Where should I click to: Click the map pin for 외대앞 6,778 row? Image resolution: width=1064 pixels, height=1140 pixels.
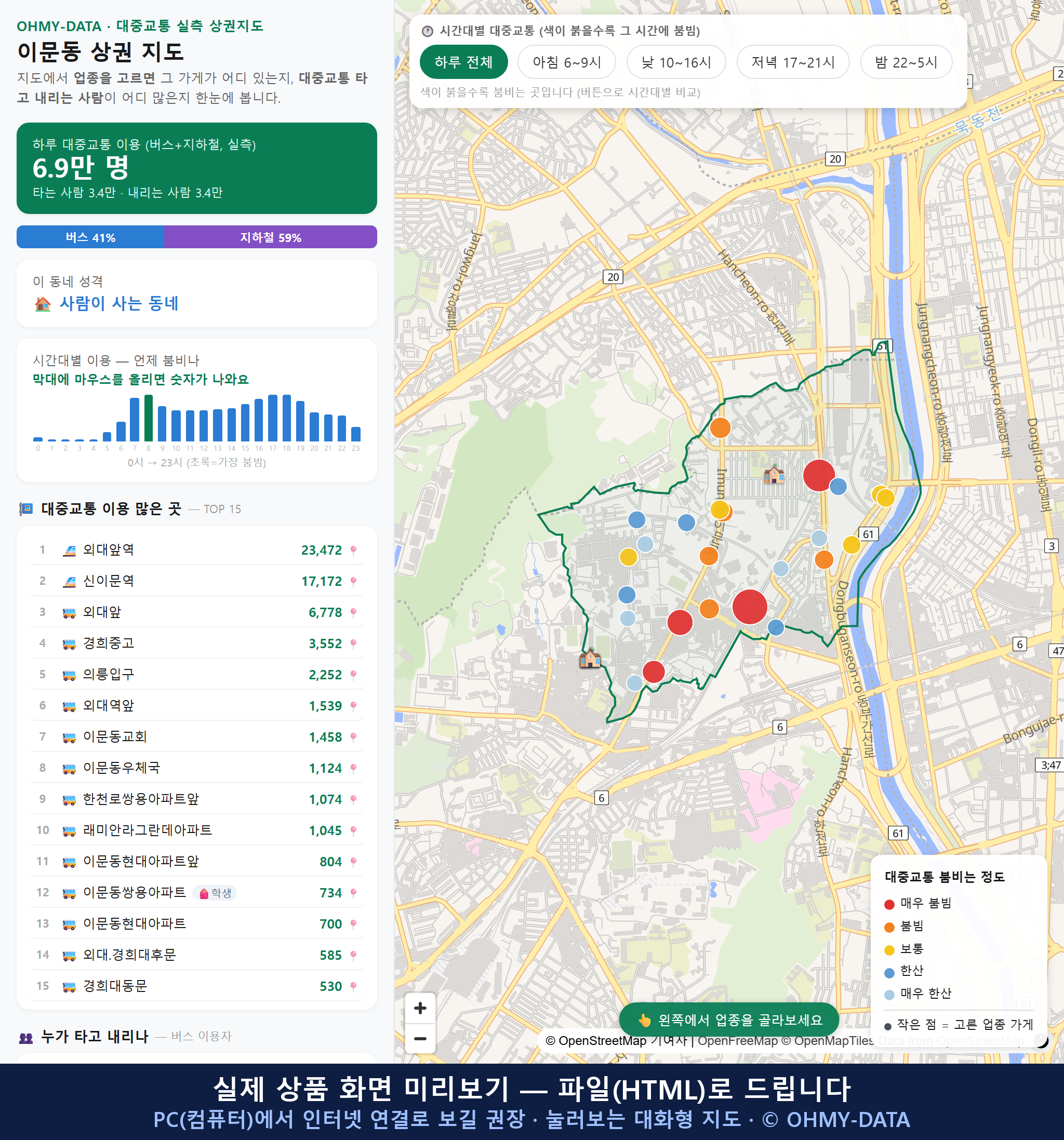point(353,612)
